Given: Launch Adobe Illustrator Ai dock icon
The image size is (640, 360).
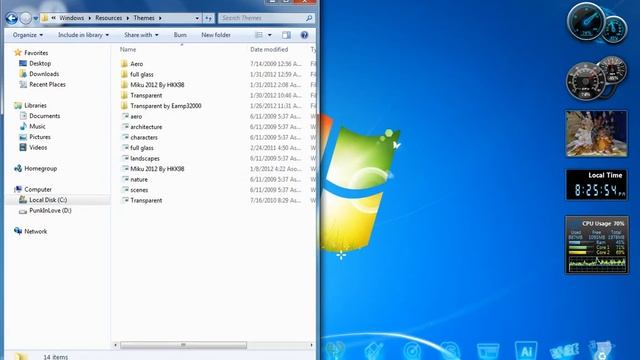Looking at the screenshot, I should click(x=526, y=351).
